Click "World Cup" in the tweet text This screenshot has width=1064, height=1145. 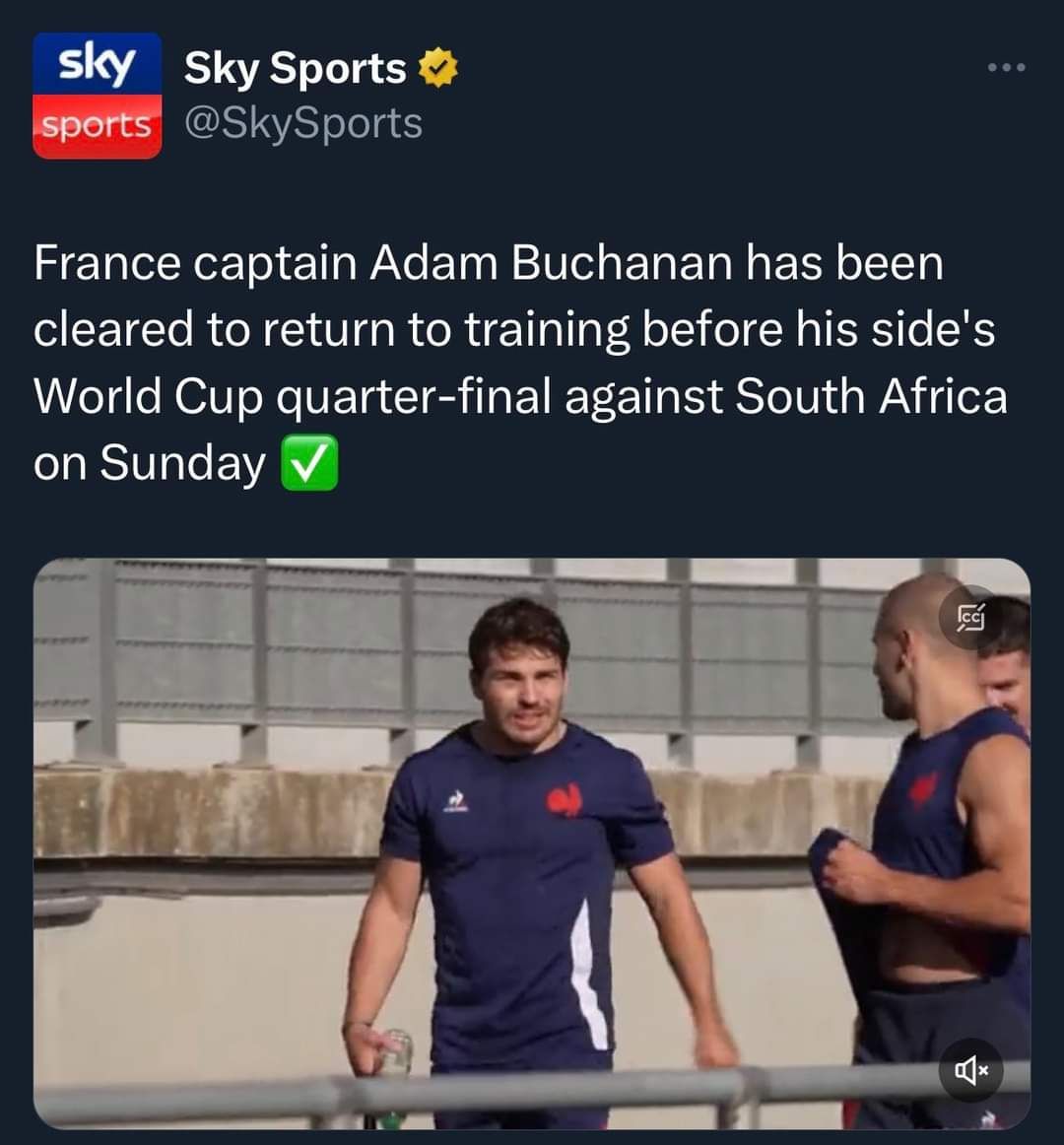[149, 396]
